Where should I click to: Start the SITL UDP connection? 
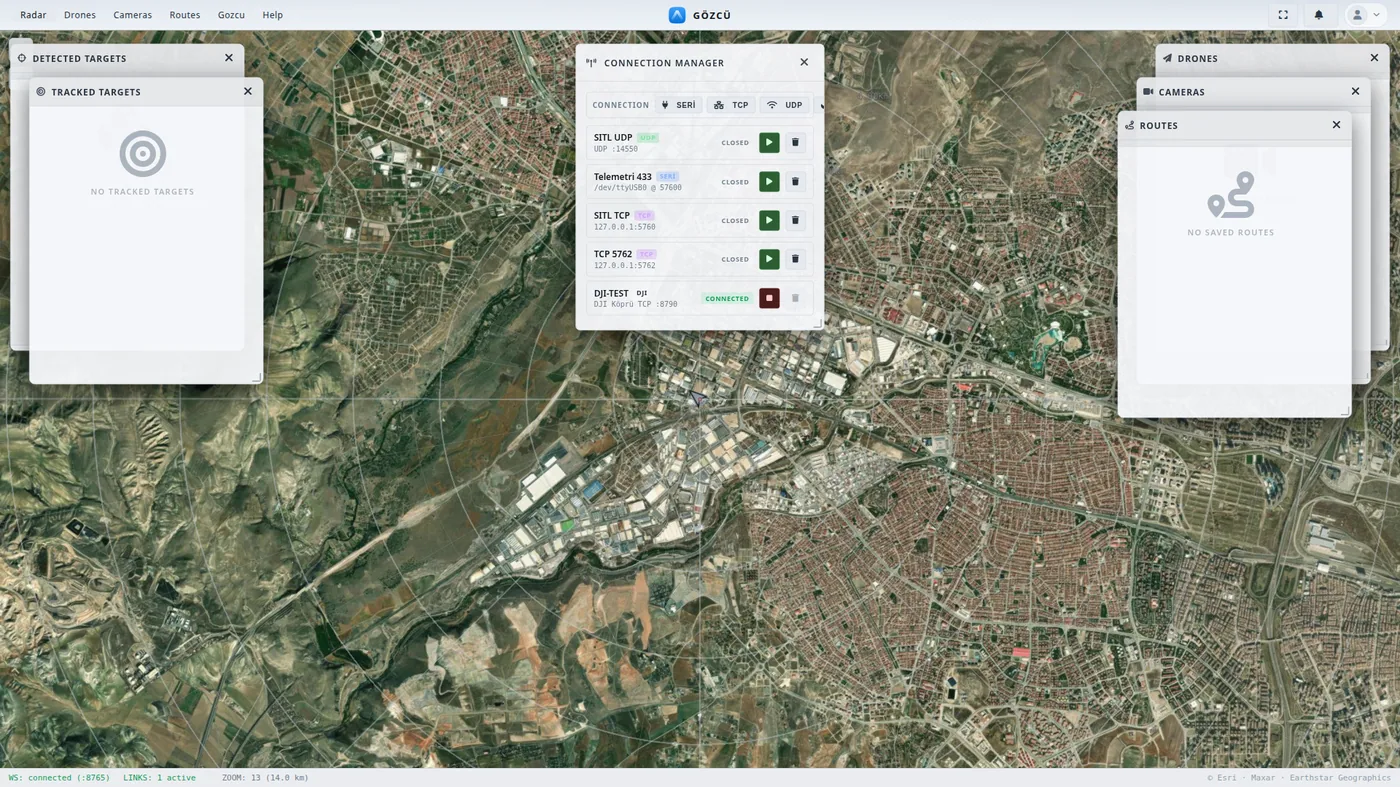tap(769, 142)
